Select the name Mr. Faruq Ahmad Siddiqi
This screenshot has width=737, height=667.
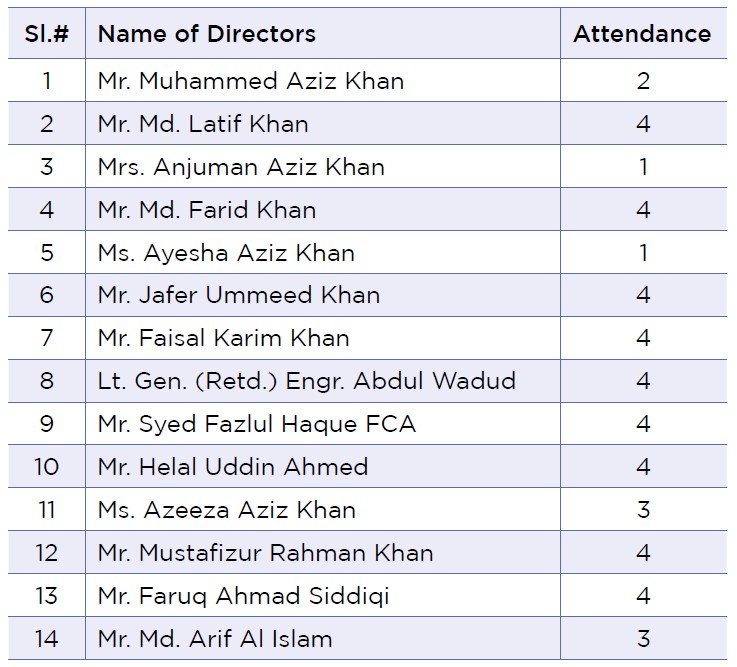pos(243,596)
